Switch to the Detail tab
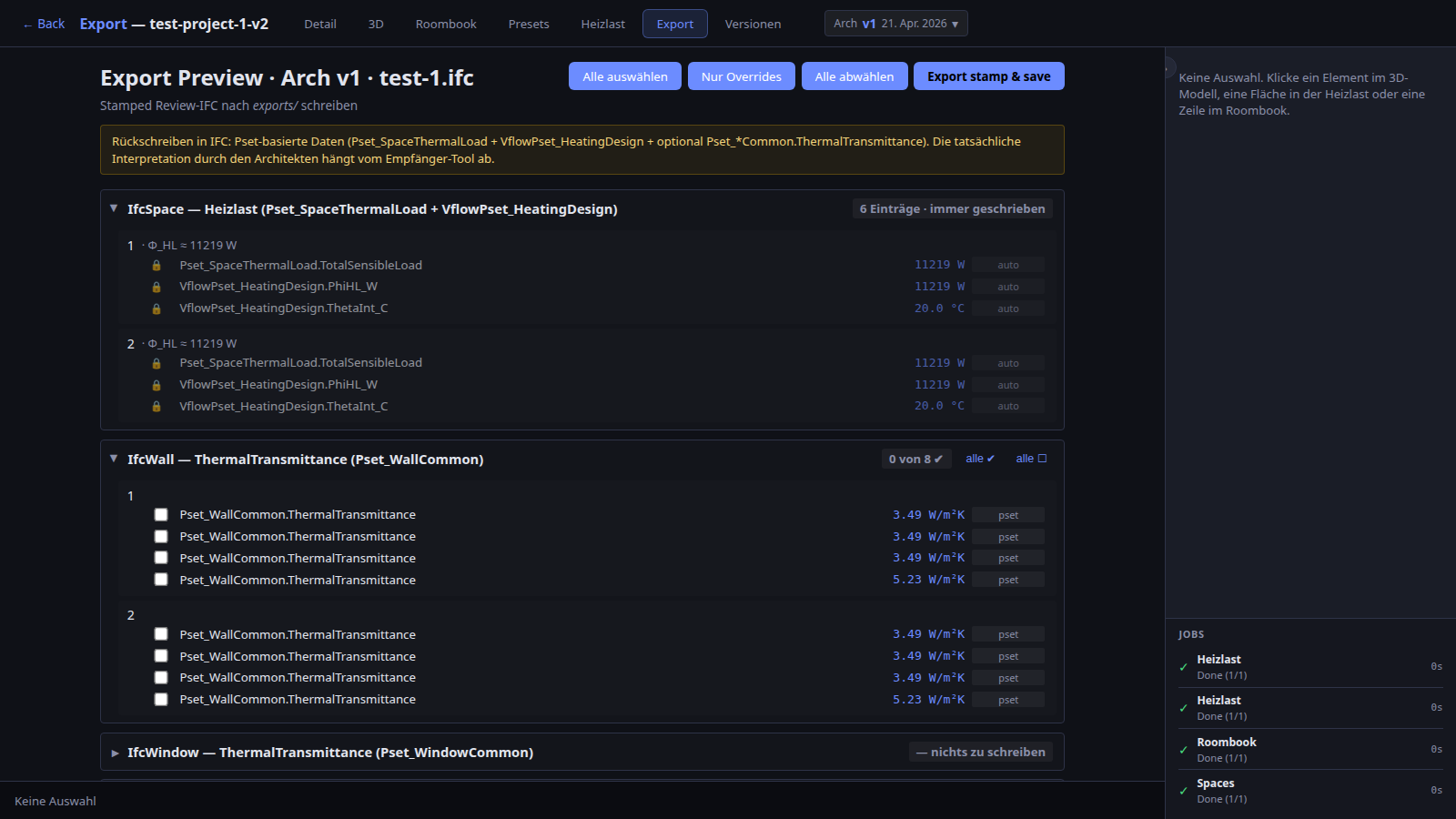Image resolution: width=1456 pixels, height=819 pixels. (320, 24)
